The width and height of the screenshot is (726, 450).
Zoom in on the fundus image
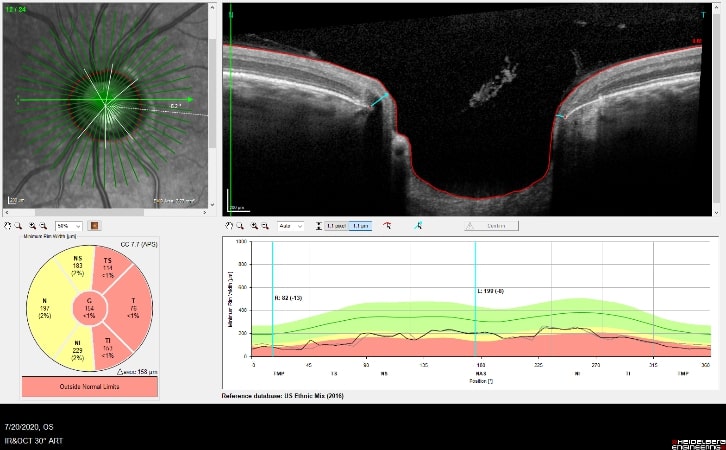(31, 226)
